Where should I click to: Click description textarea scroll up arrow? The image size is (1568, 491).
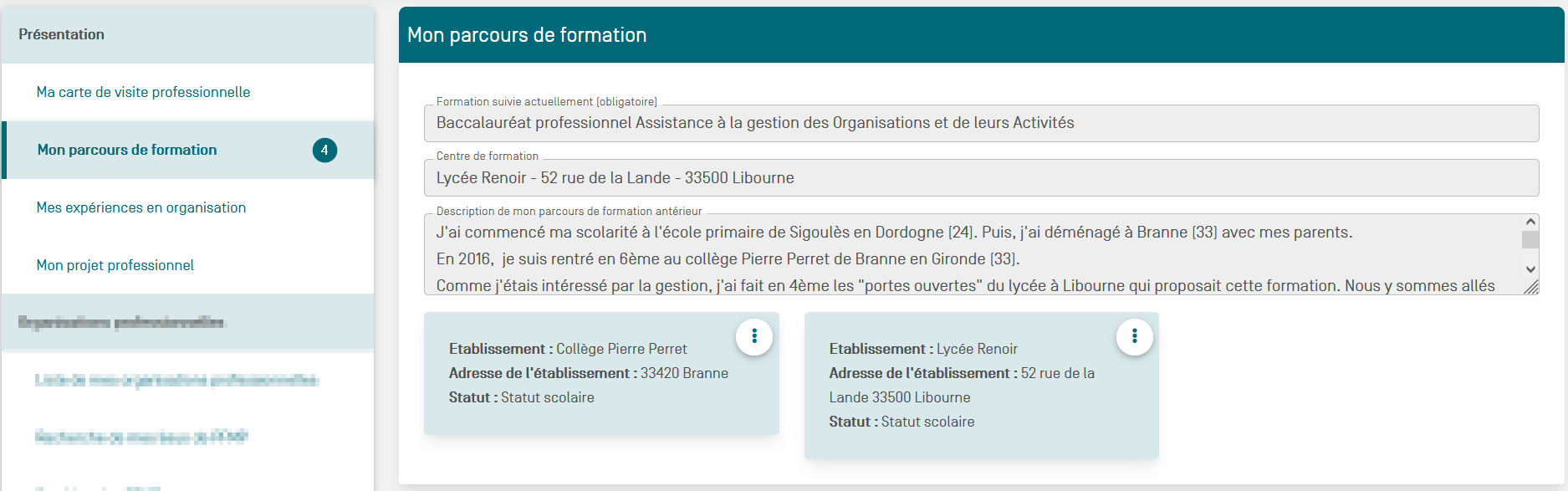[x=1530, y=222]
